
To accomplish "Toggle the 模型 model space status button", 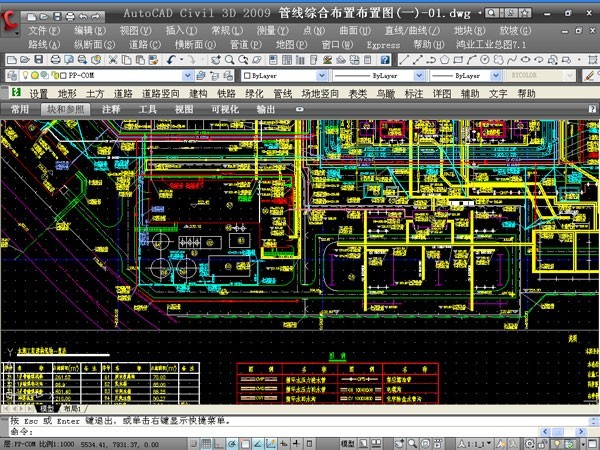I will pyautogui.click(x=347, y=441).
